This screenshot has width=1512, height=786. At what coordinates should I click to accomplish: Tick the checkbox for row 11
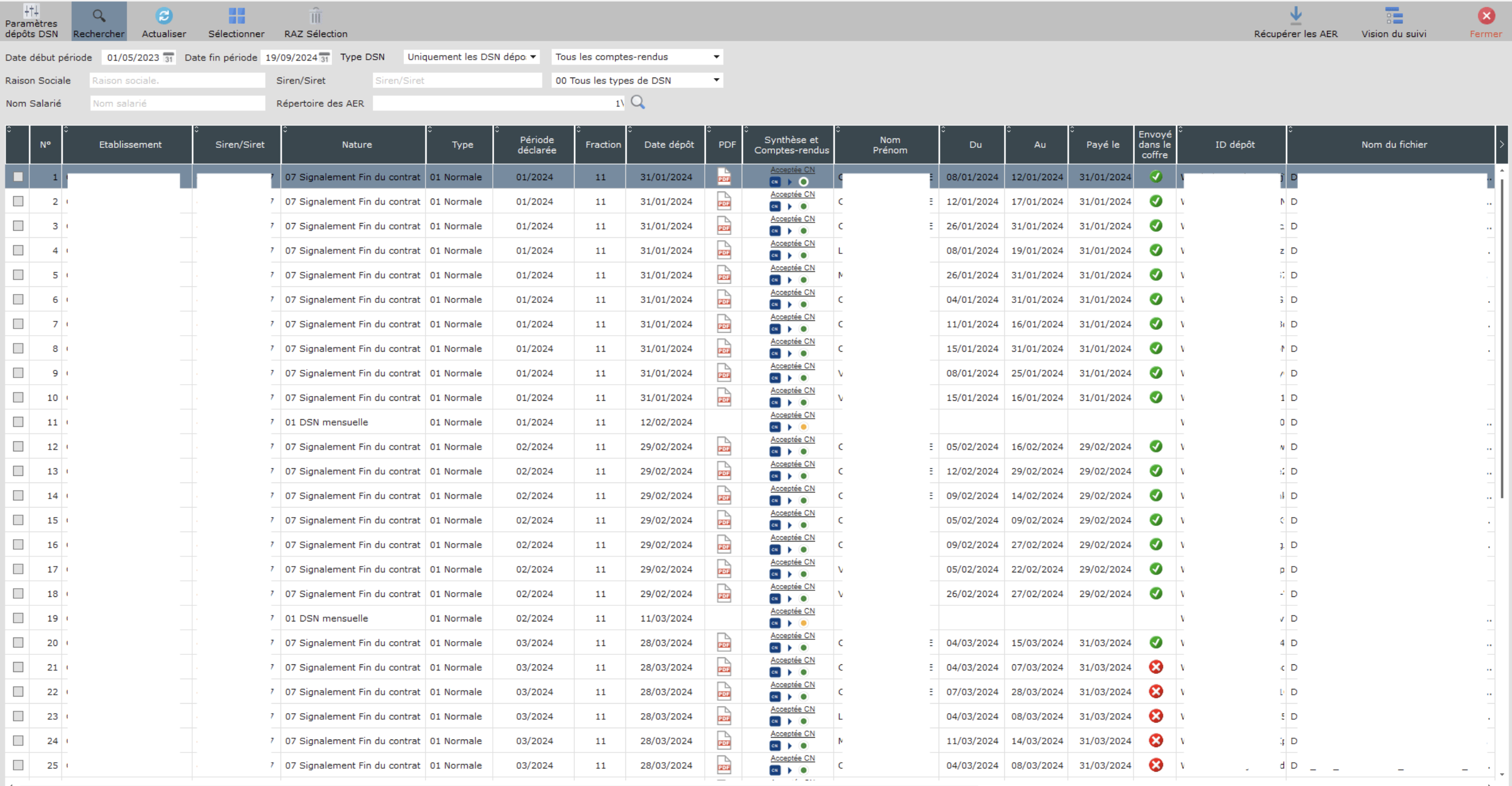(18, 422)
